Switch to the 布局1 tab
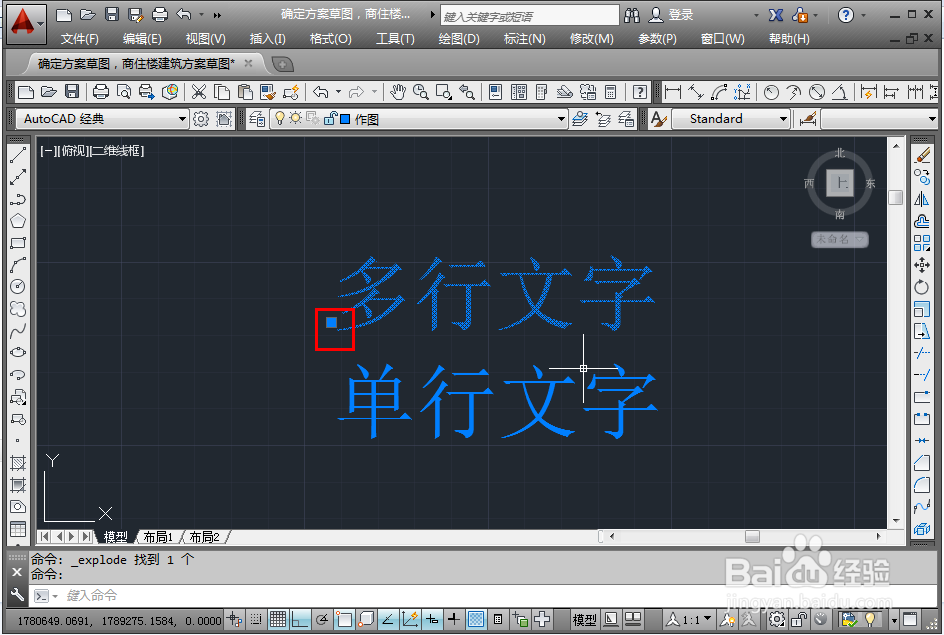The height and width of the screenshot is (635, 944). pos(158,536)
